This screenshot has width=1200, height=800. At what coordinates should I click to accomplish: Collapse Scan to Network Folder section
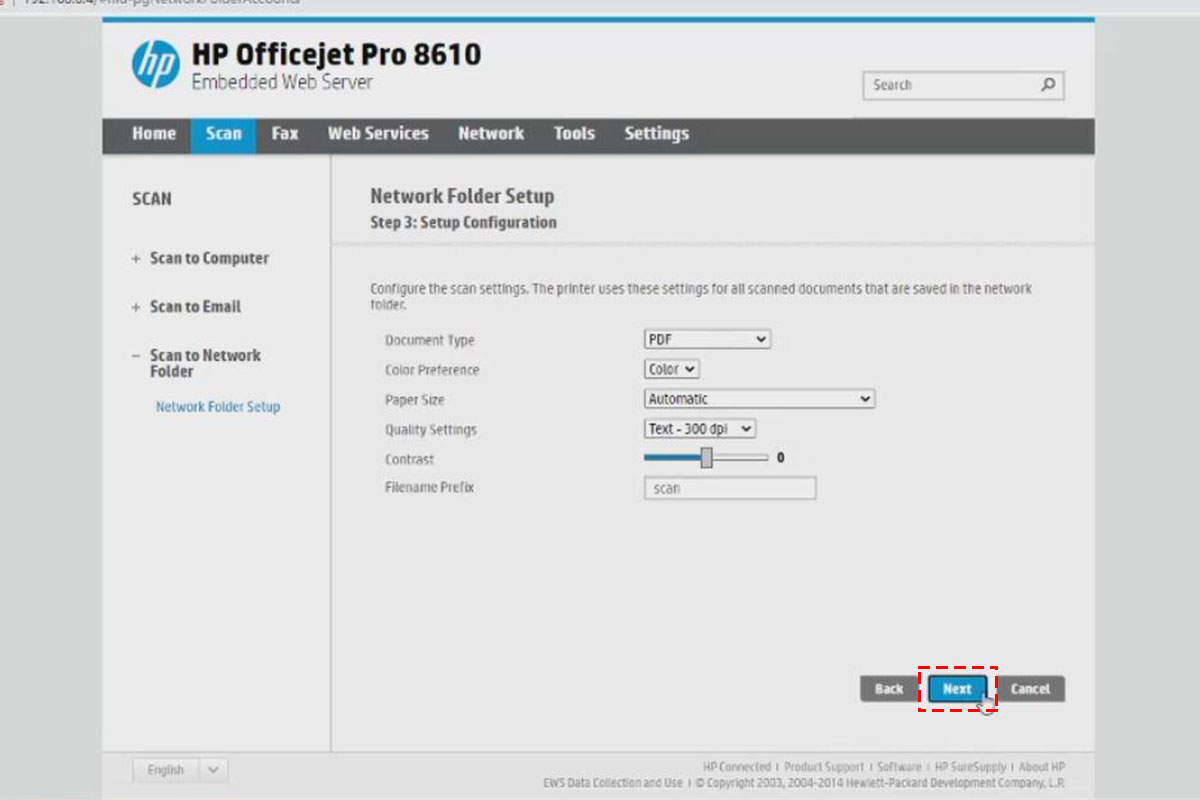pos(196,363)
